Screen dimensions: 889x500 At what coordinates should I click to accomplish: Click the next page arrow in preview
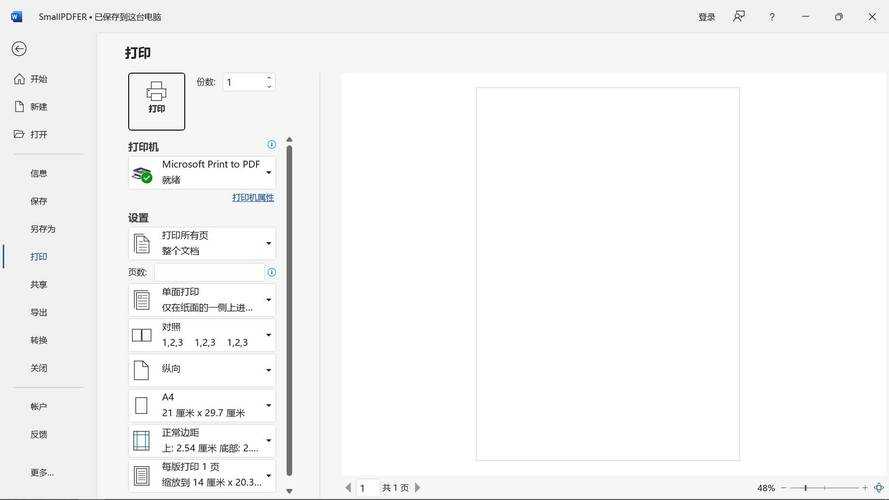tap(418, 488)
